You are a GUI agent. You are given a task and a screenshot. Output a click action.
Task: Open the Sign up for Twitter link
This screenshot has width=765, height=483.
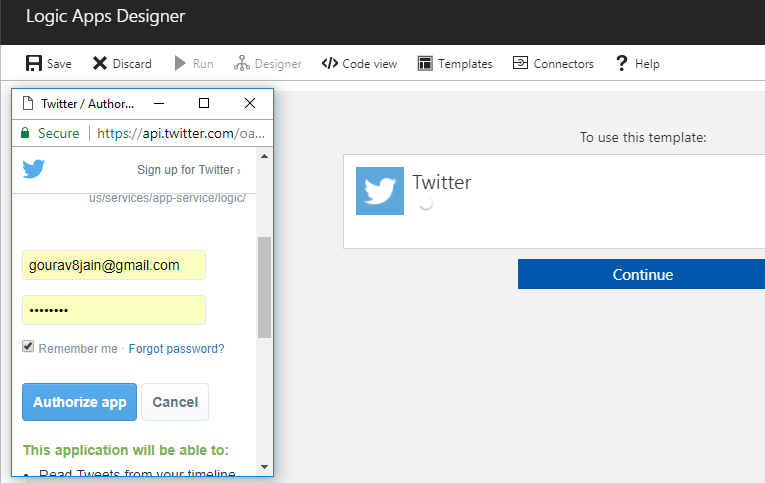[x=189, y=170]
